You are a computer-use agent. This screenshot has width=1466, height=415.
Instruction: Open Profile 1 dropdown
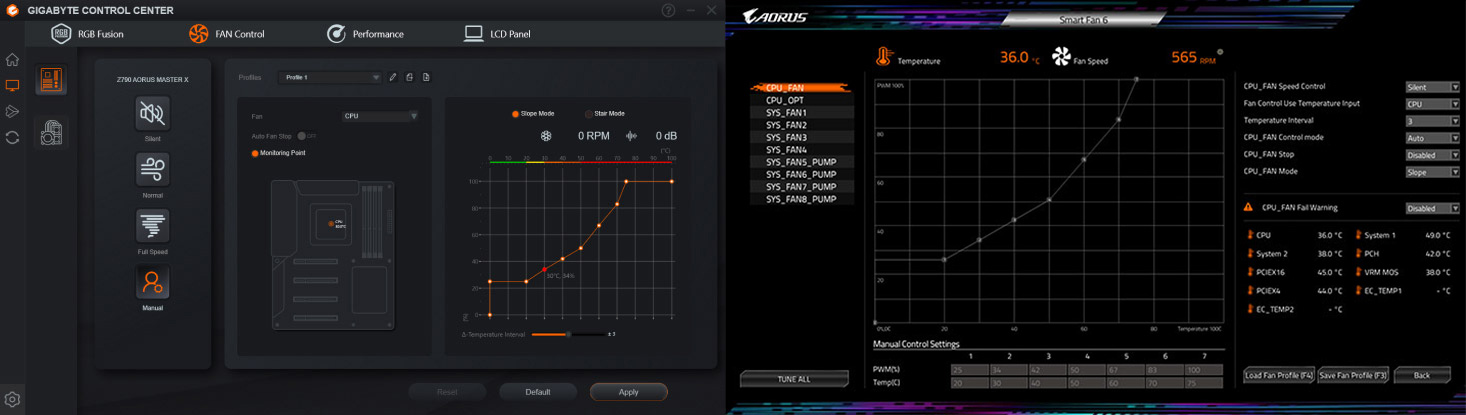pos(331,77)
